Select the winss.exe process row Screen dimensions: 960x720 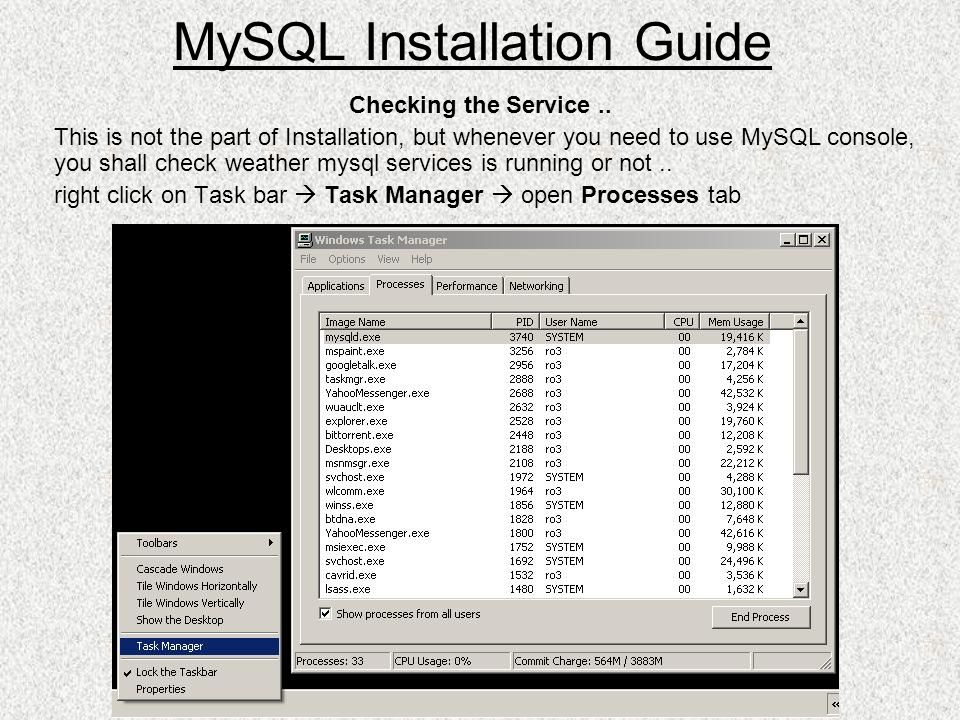click(x=545, y=505)
